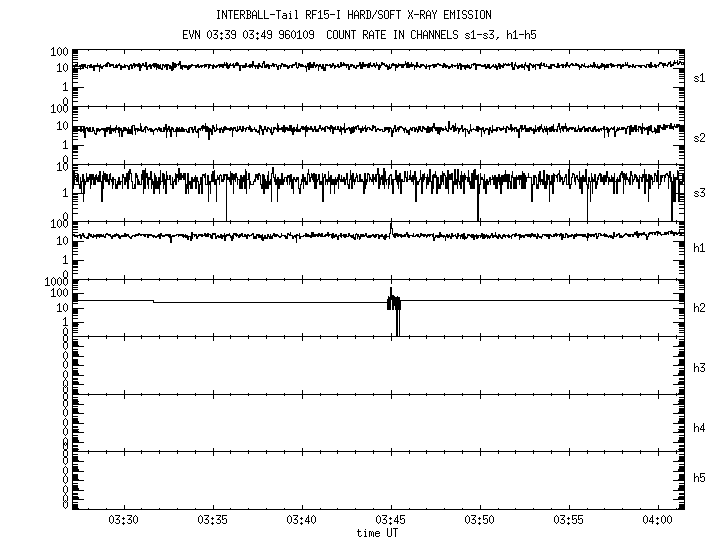Click the "time UT" axis title
The width and height of the screenshot is (720, 550).
click(x=377, y=534)
